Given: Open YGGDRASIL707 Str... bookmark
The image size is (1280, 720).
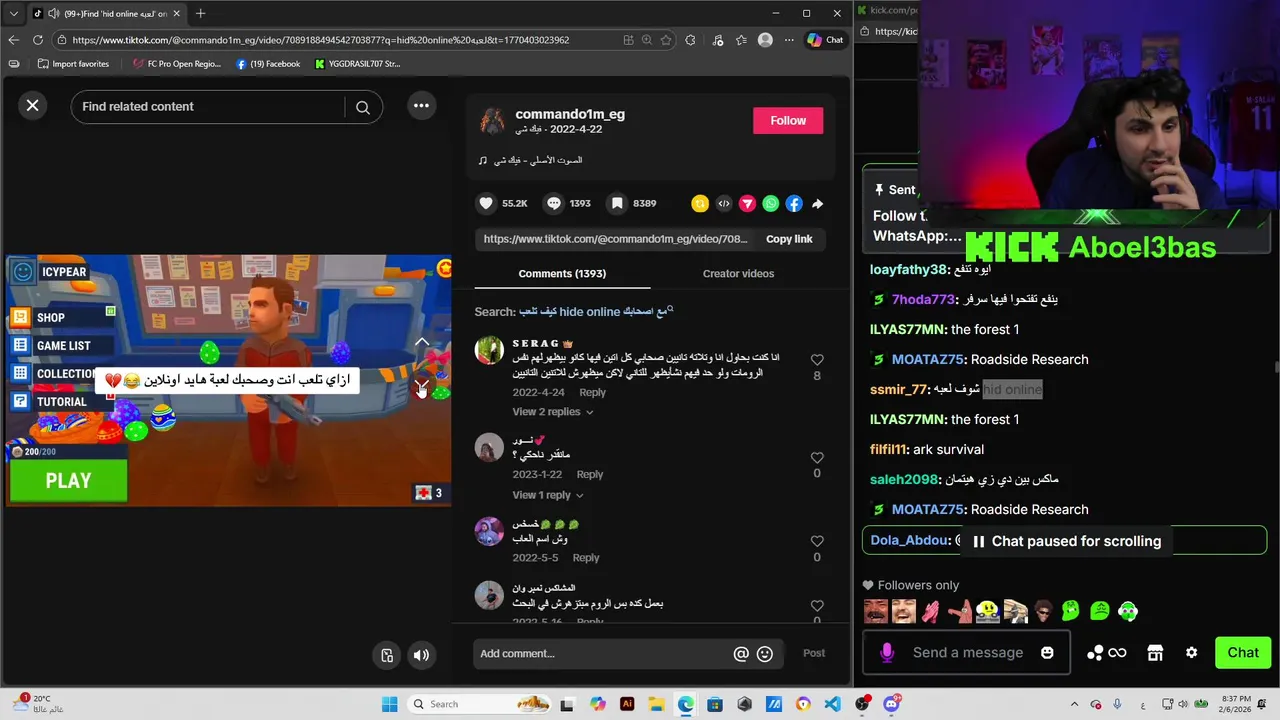Looking at the screenshot, I should pyautogui.click(x=358, y=64).
